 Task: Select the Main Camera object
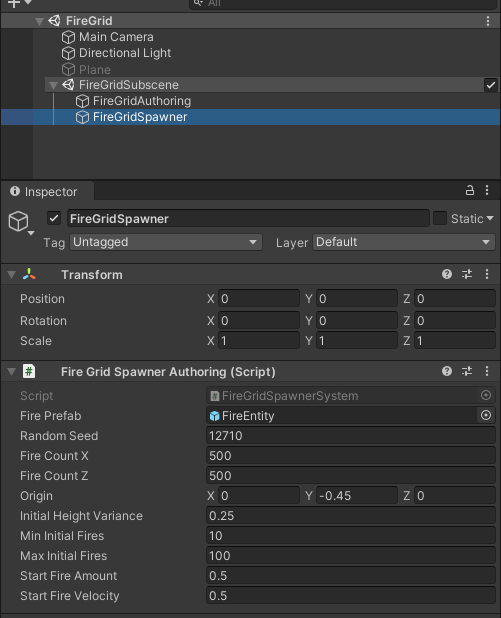click(x=116, y=37)
